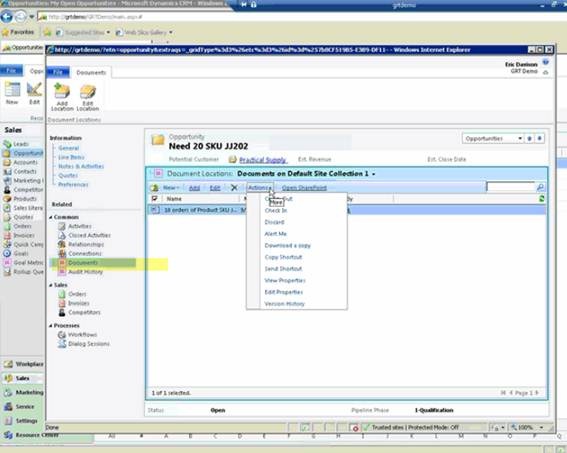Open the Practical Supply customer link
The image size is (567, 453).
[263, 159]
